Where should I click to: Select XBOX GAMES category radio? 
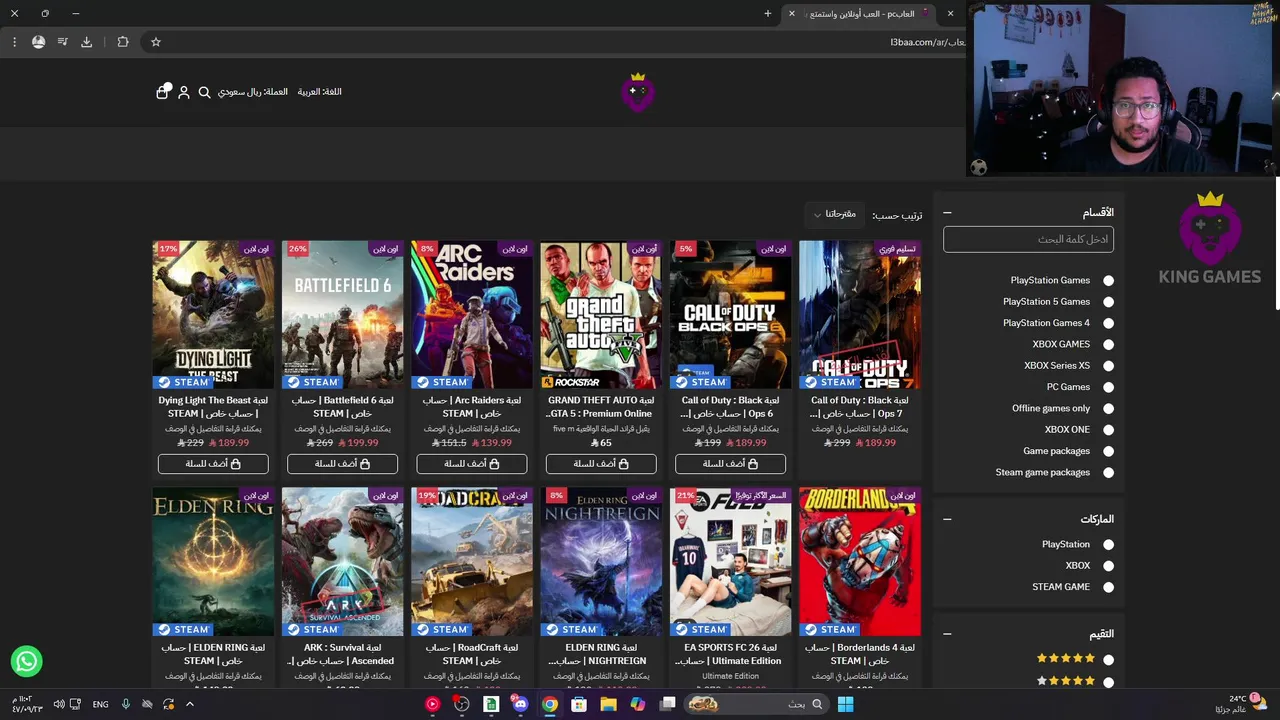click(1108, 345)
